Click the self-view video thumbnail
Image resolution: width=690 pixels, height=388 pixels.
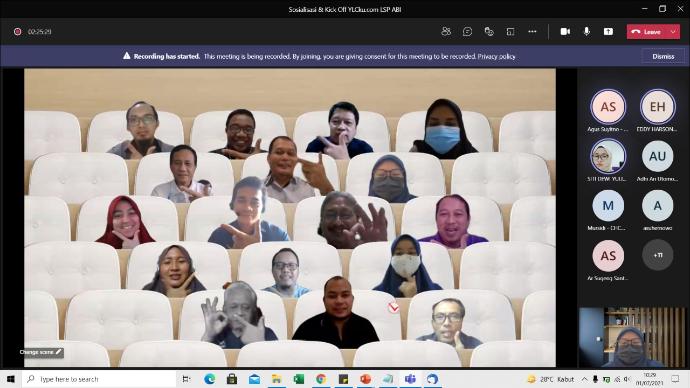(x=632, y=337)
